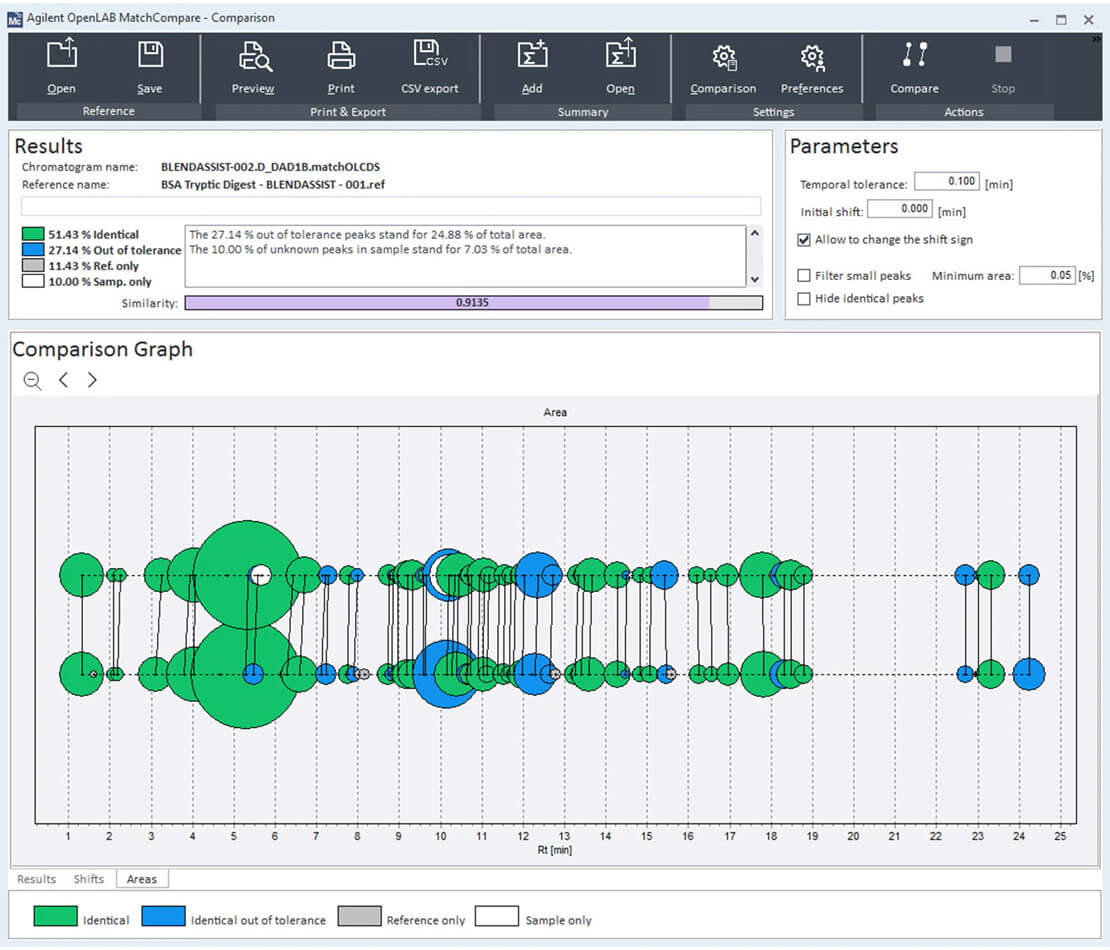Switch to the Results tab
Viewport: 1110px width, 950px height.
pyautogui.click(x=36, y=879)
